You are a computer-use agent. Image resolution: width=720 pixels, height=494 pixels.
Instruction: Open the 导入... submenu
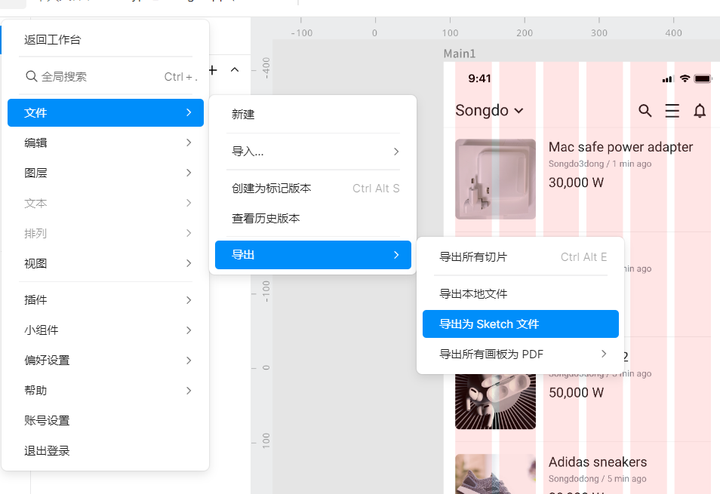(x=313, y=152)
